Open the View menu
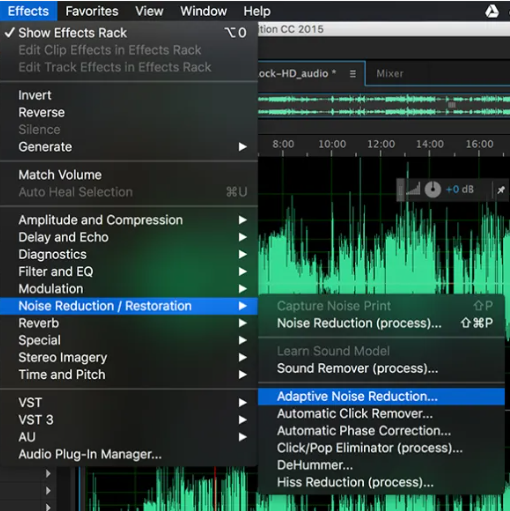 pyautogui.click(x=149, y=11)
